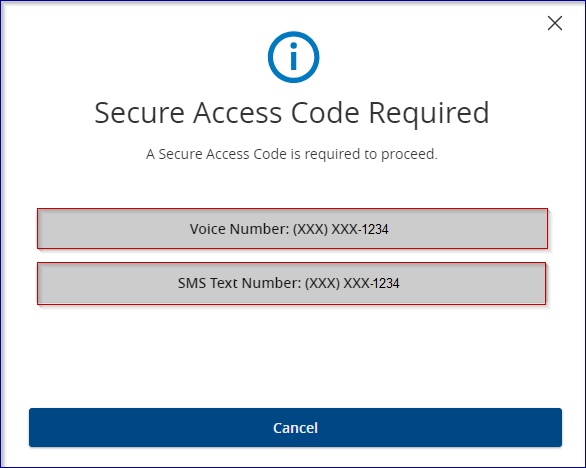Request code by voice call to XXX-1234
The image size is (586, 468).
click(x=293, y=229)
